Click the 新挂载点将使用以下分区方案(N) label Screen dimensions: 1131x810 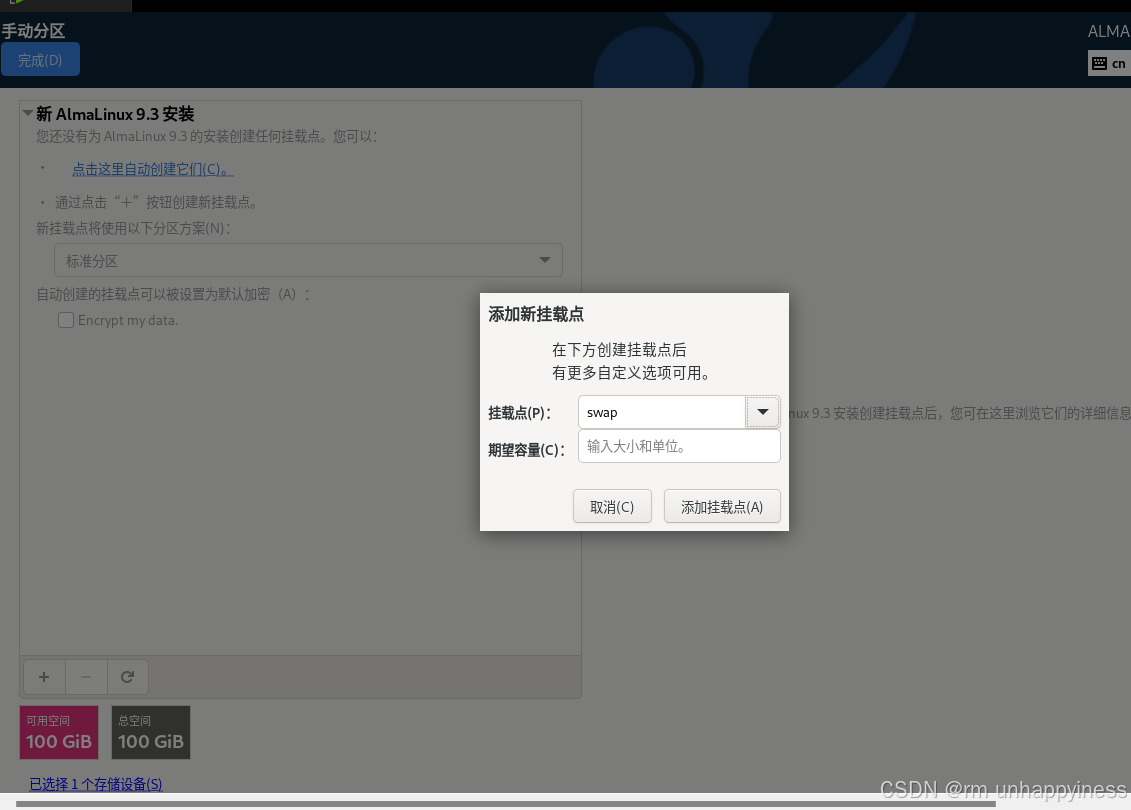click(x=133, y=228)
